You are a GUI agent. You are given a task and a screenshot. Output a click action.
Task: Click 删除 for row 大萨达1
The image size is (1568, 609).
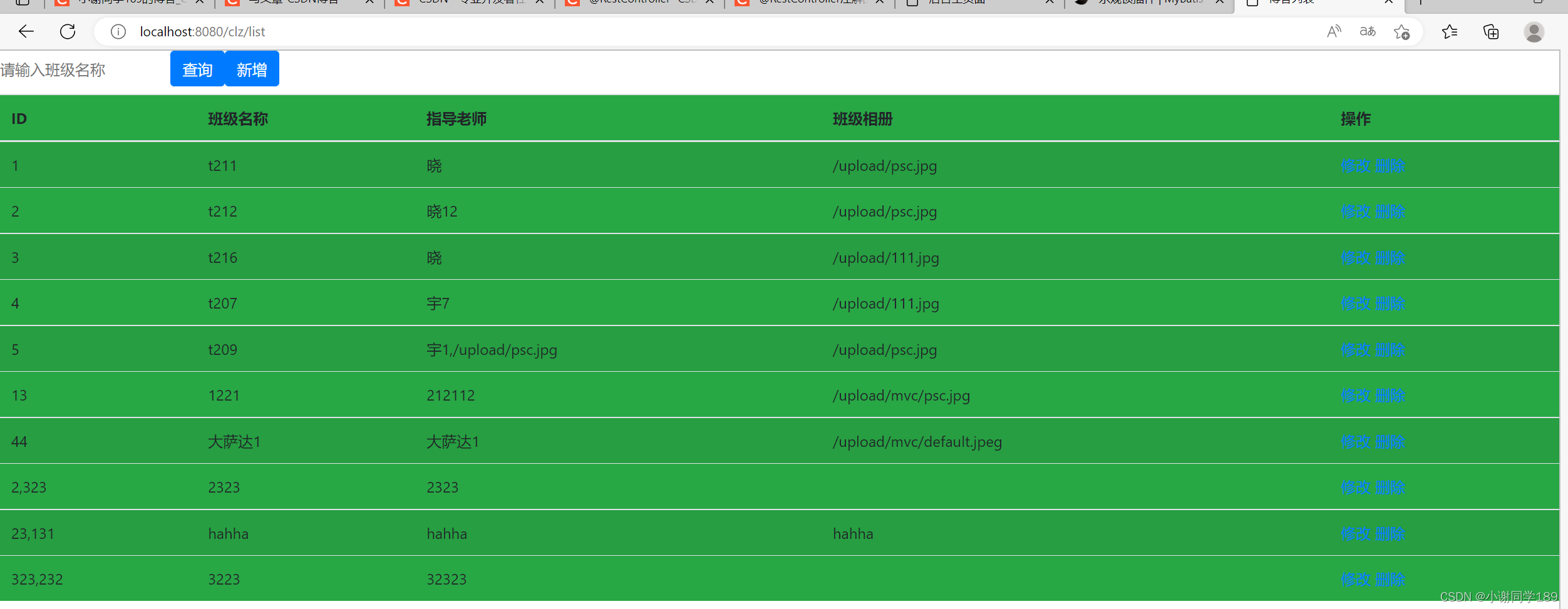1390,442
